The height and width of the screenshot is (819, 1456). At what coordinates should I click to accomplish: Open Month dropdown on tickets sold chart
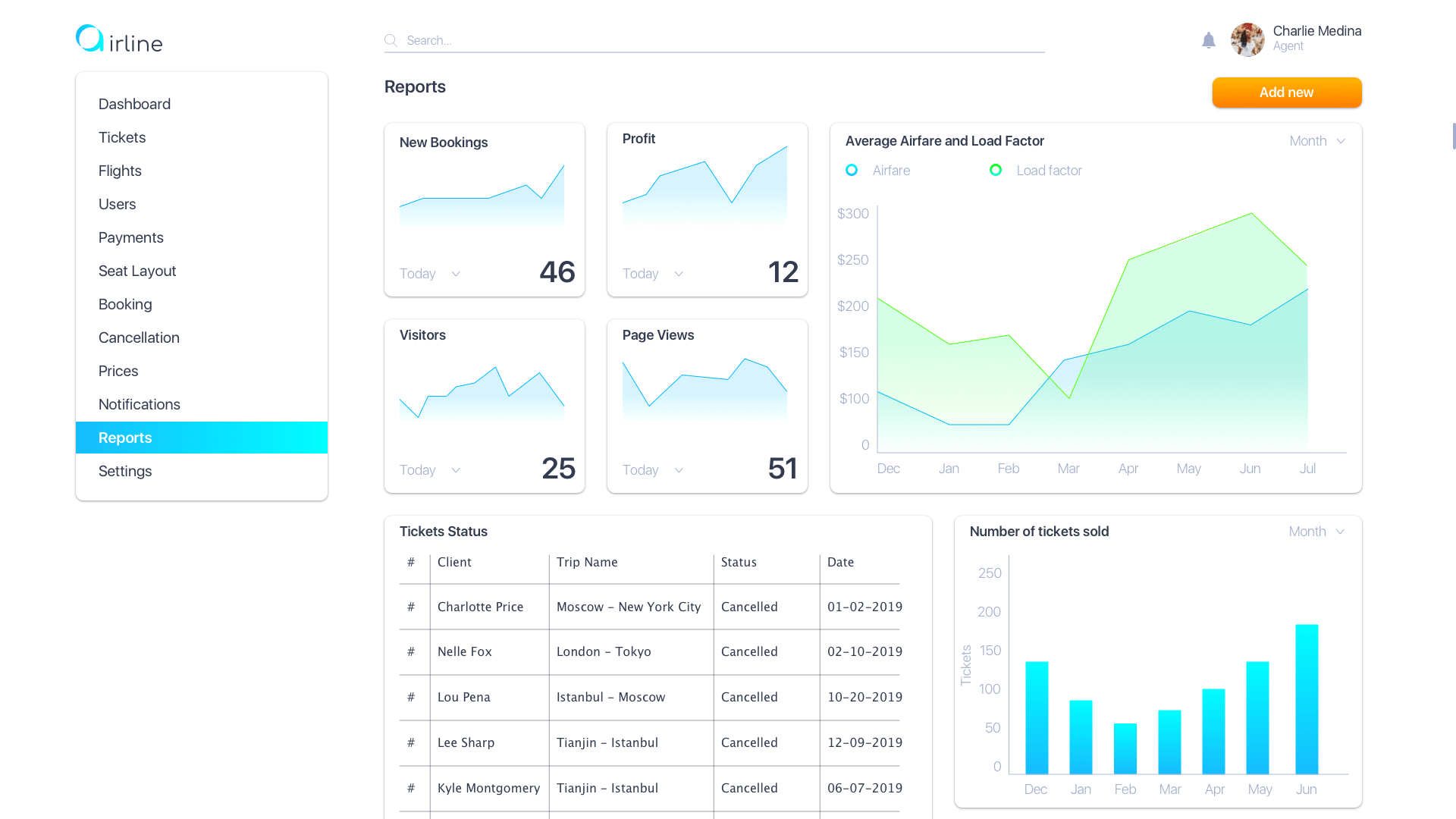[1316, 532]
